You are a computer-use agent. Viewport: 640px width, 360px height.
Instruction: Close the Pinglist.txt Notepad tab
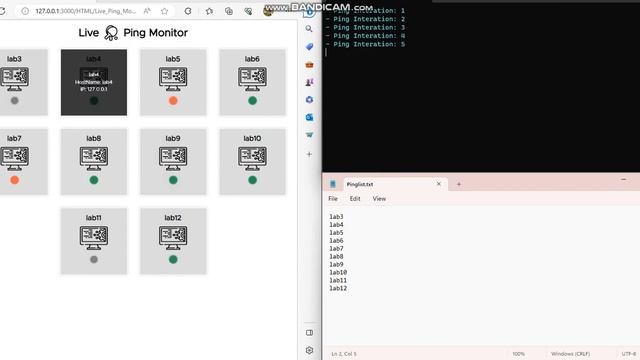439,184
